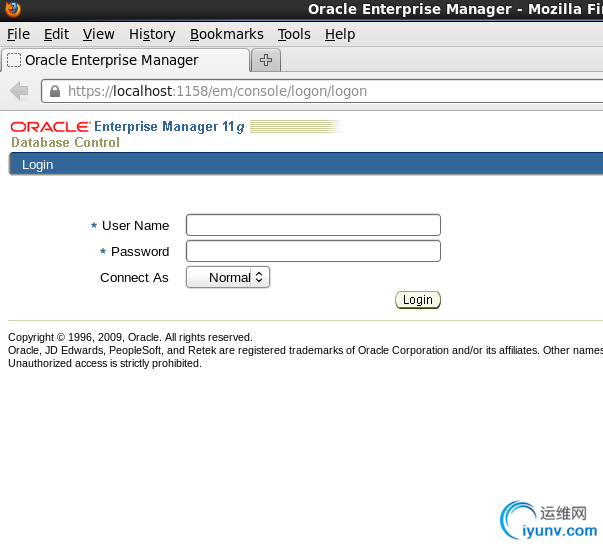Open a new tab with plus icon

coord(266,60)
